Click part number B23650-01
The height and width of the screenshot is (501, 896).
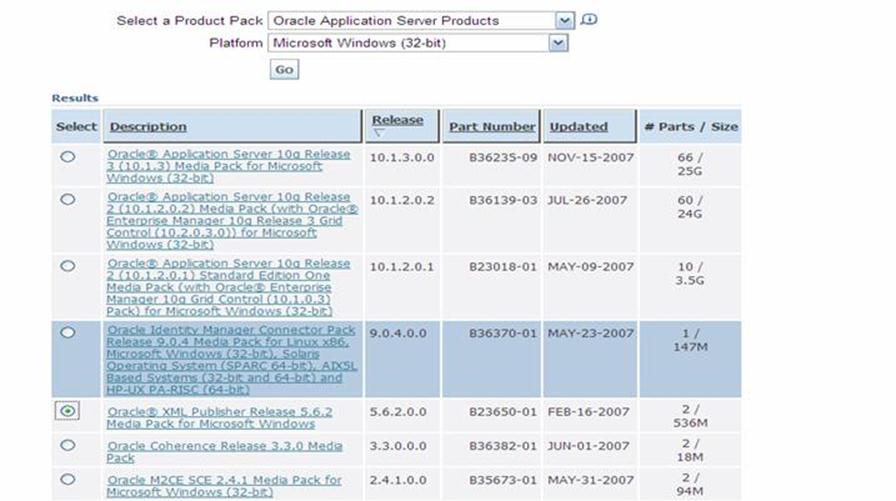[503, 411]
